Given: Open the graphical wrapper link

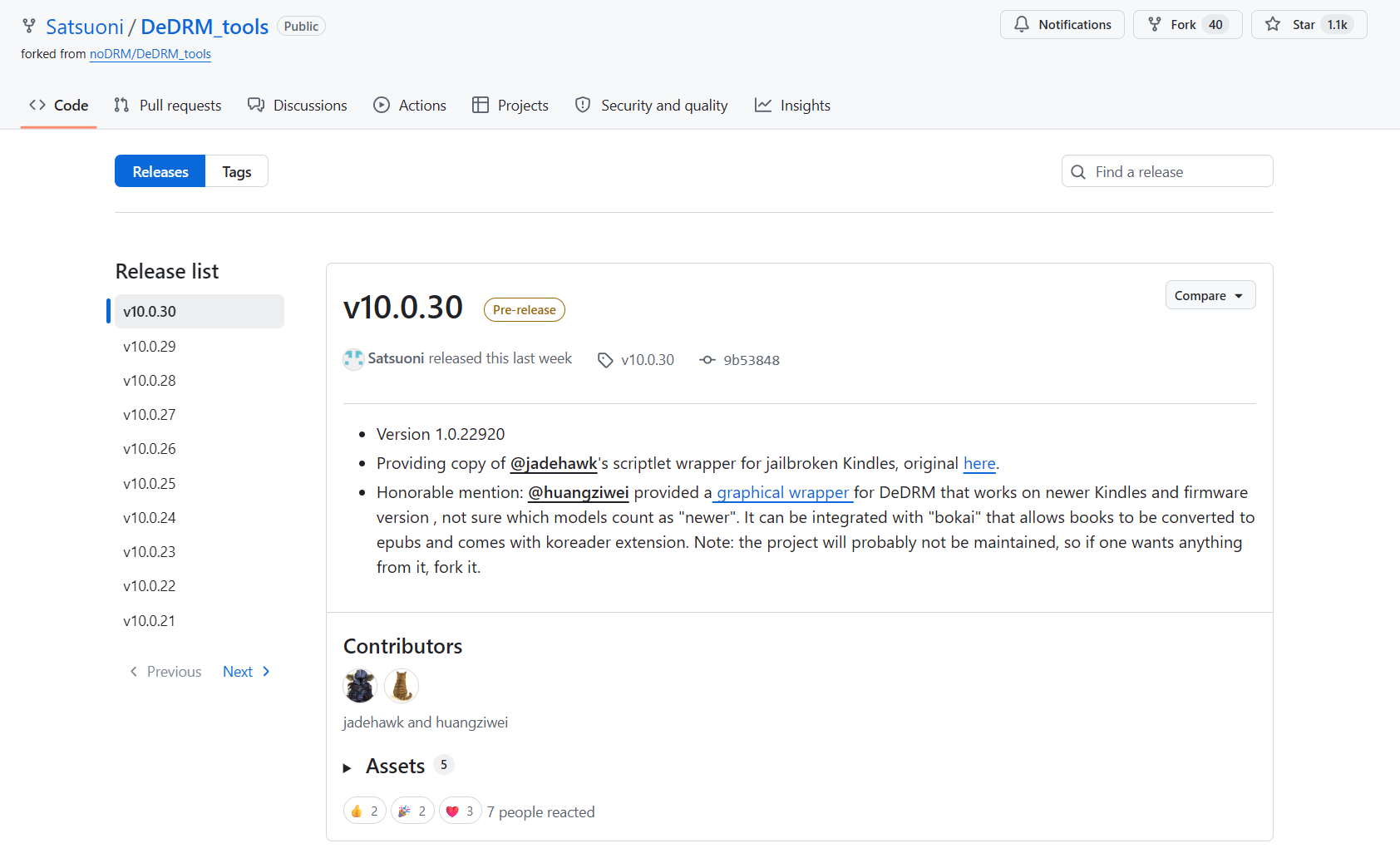Looking at the screenshot, I should pyautogui.click(x=782, y=492).
